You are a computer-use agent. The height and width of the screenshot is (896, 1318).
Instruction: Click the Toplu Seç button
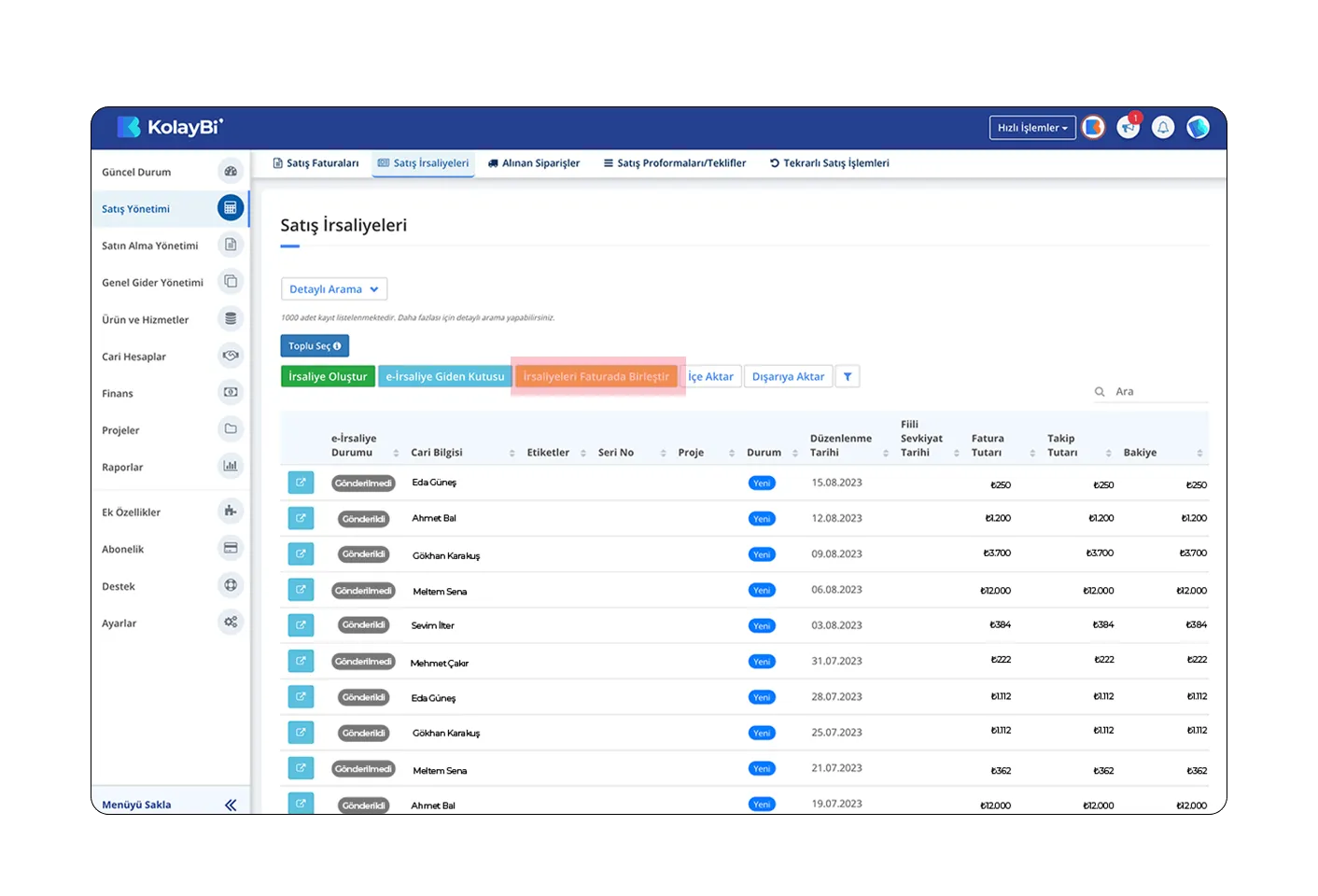pos(315,346)
